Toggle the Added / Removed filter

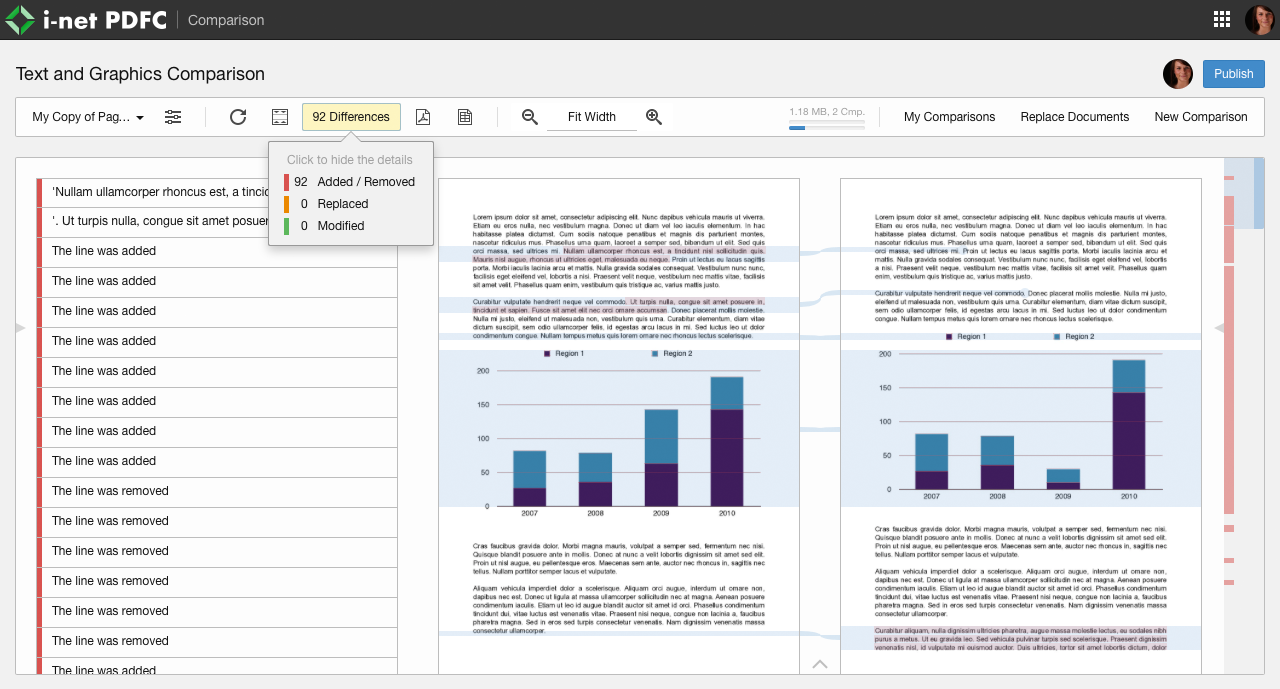point(351,182)
